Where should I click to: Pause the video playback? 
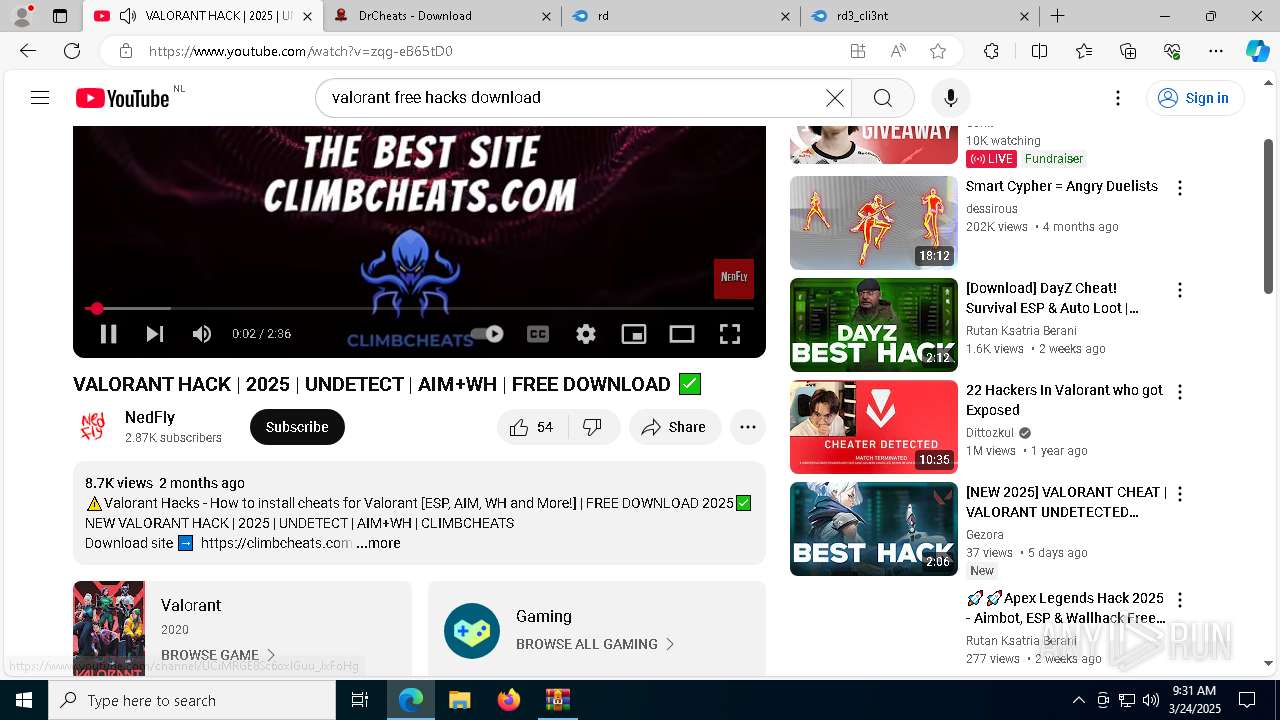[x=108, y=334]
